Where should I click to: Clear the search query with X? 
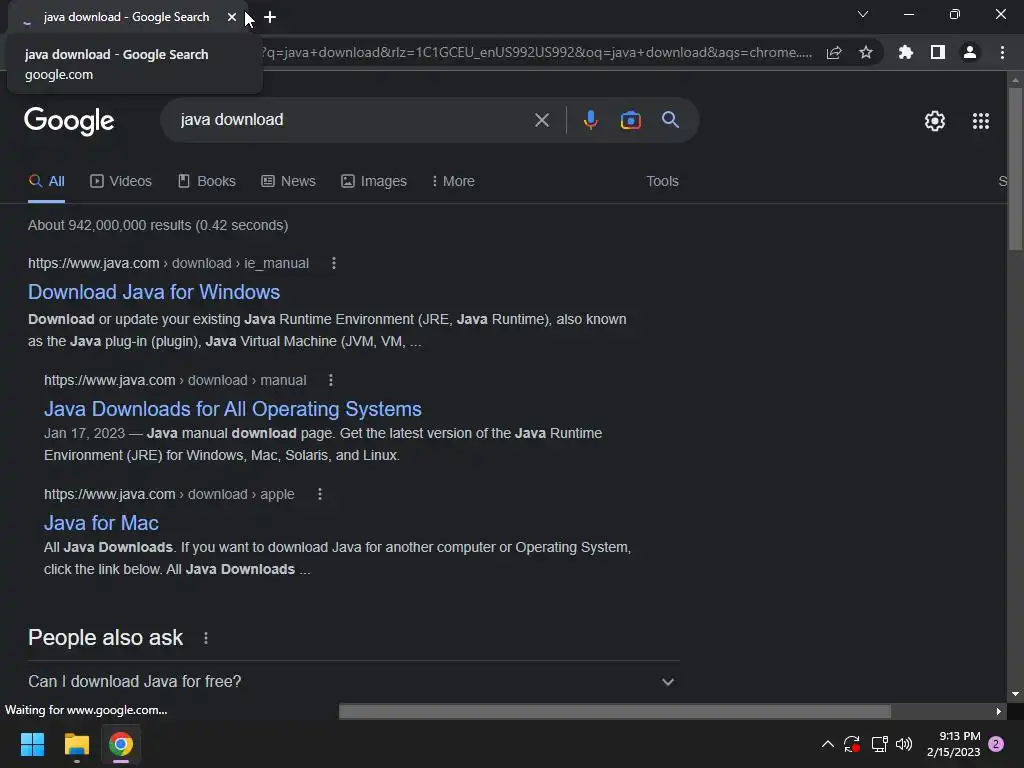541,120
